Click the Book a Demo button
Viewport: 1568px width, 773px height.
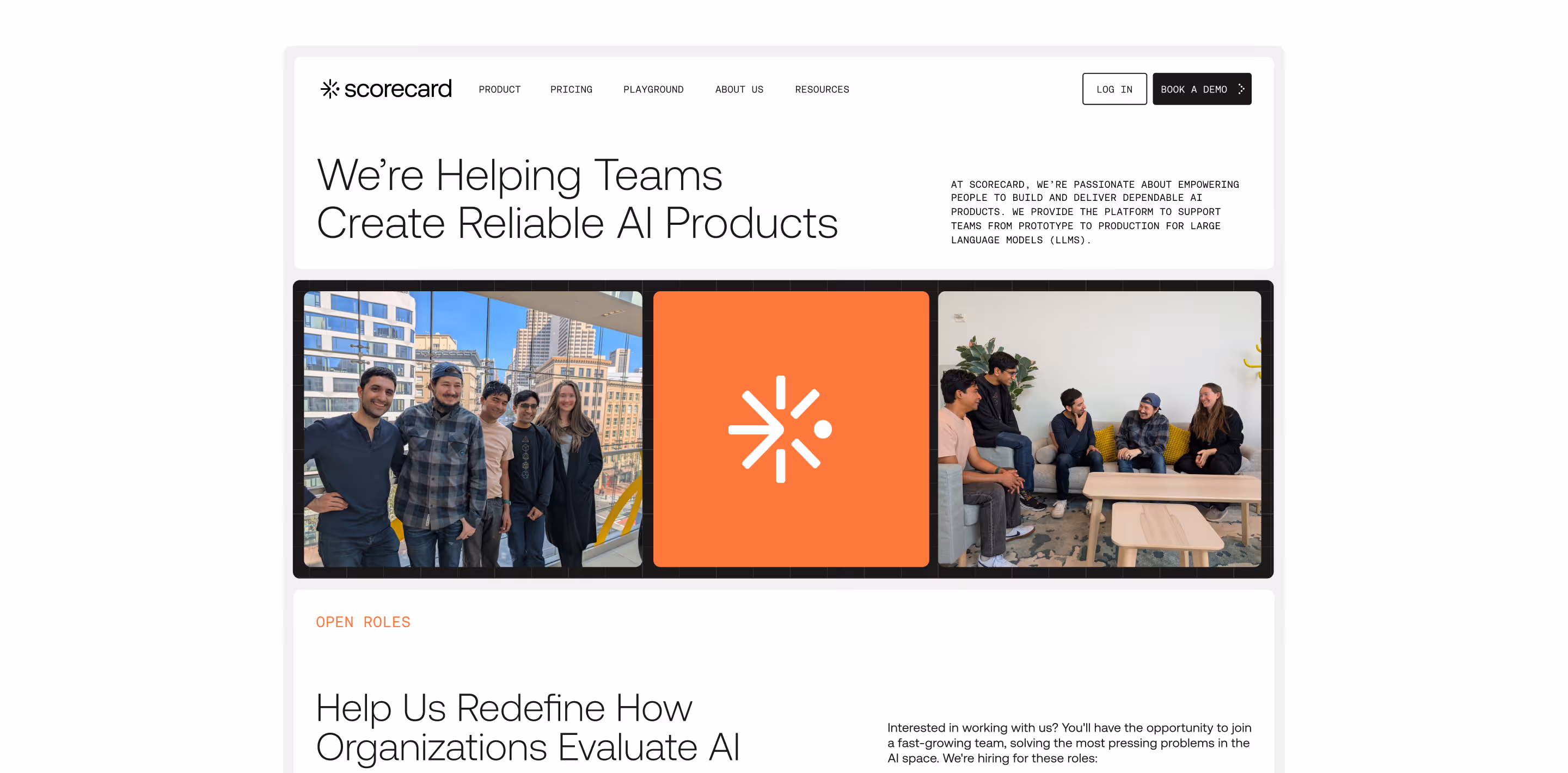(x=1201, y=89)
